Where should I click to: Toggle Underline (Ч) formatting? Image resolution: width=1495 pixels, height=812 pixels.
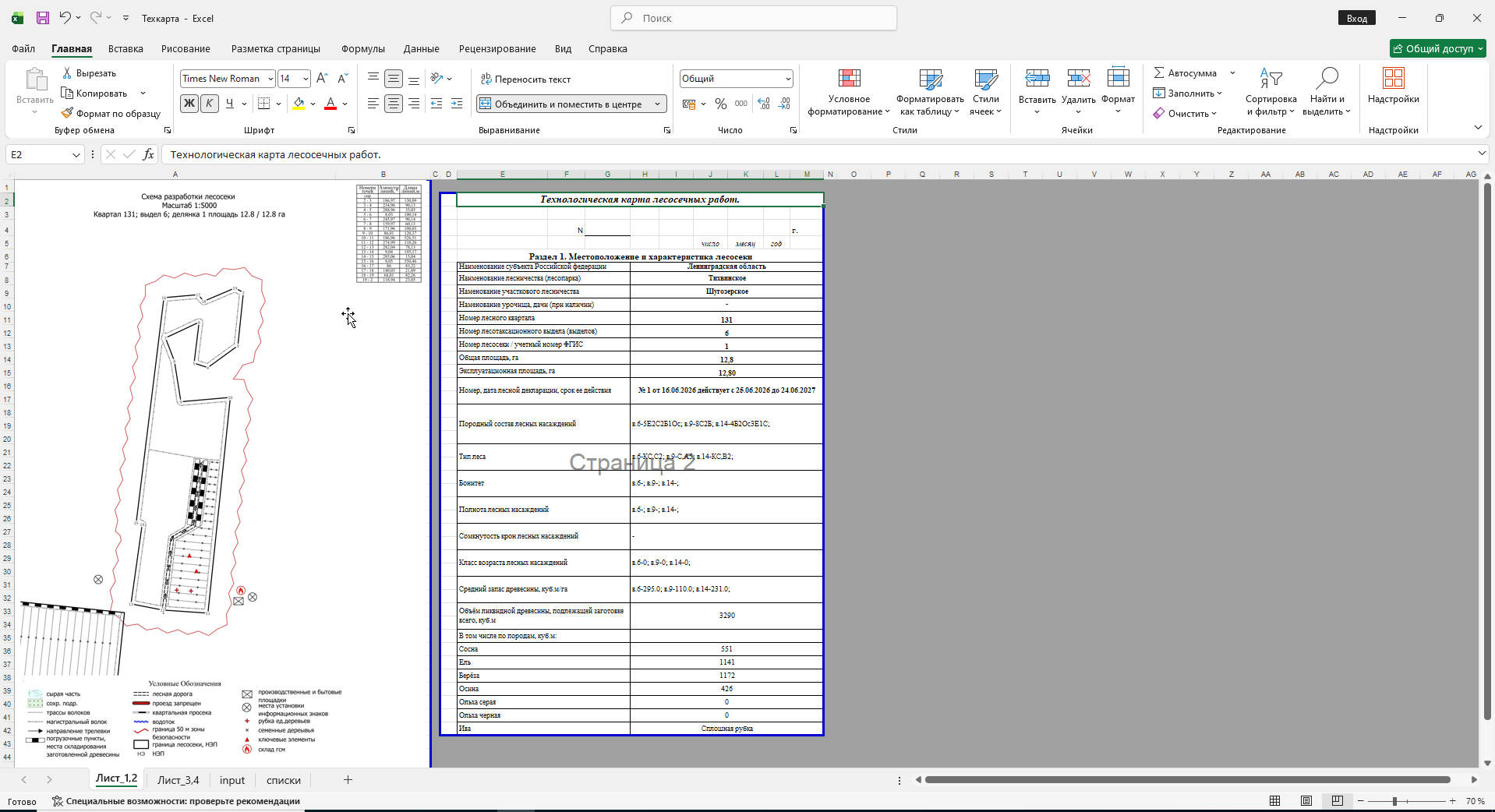pos(229,104)
